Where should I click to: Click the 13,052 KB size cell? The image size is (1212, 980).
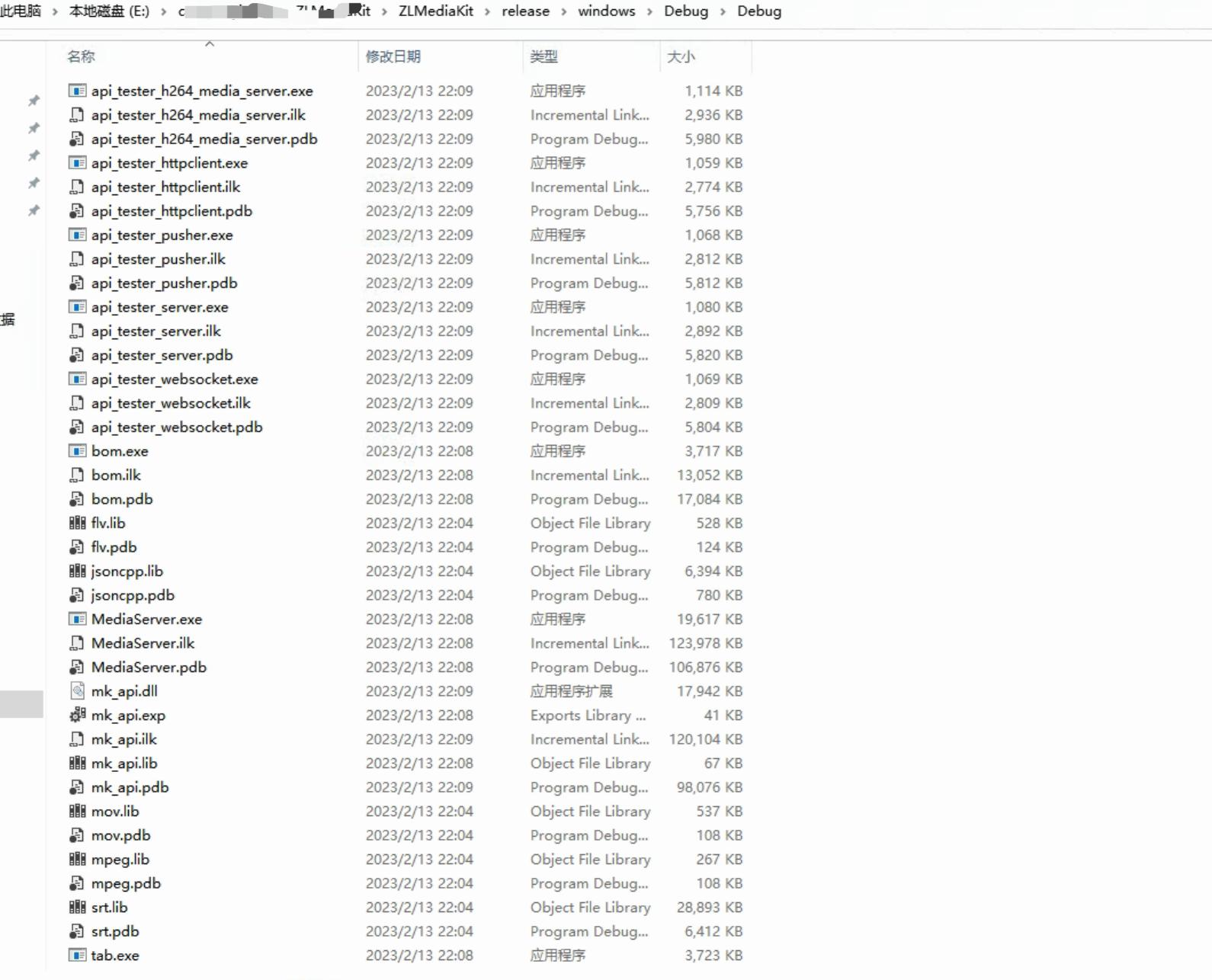710,475
